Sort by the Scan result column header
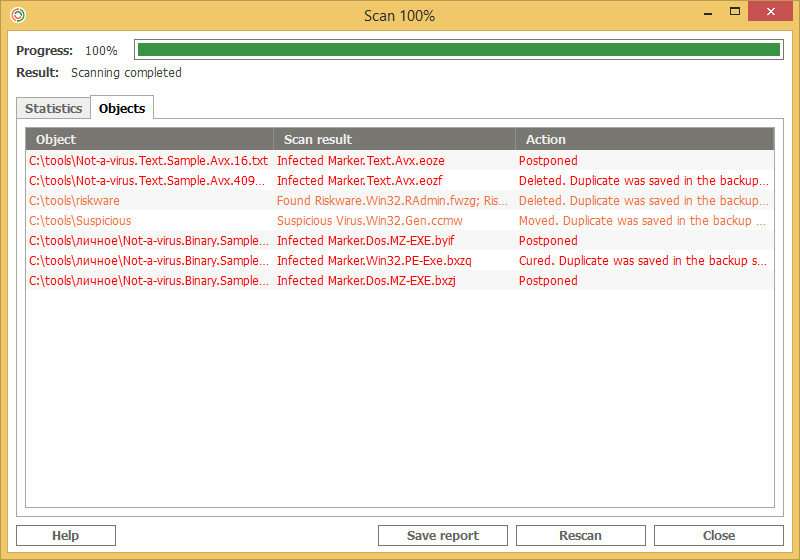The height and width of the screenshot is (560, 800). pos(394,139)
